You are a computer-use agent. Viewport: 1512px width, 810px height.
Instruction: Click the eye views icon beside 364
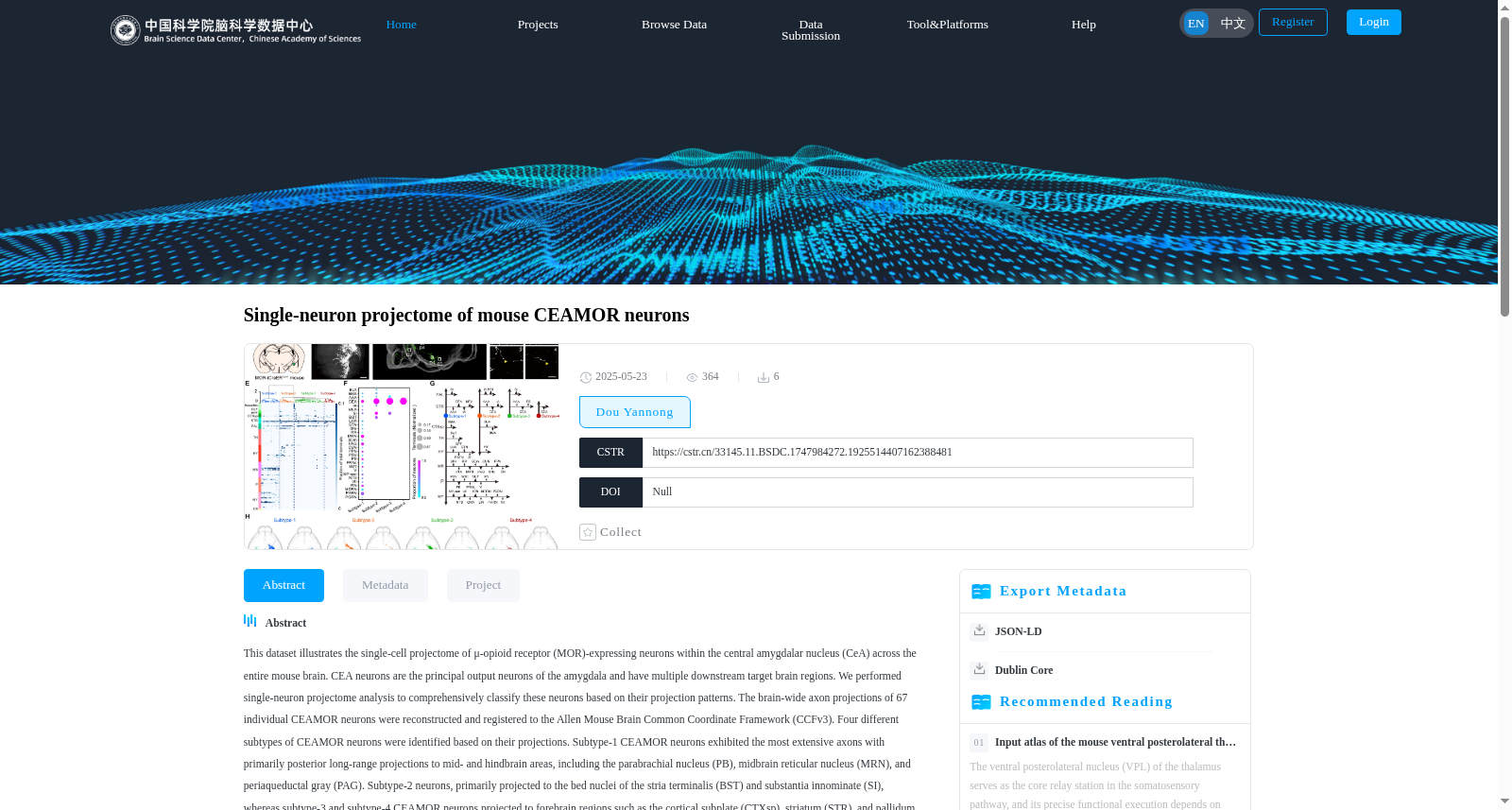pos(692,377)
